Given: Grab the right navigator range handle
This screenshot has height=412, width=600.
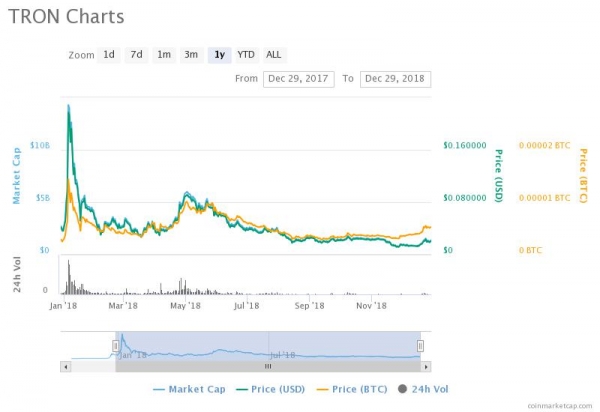Looking at the screenshot, I should click(x=420, y=346).
